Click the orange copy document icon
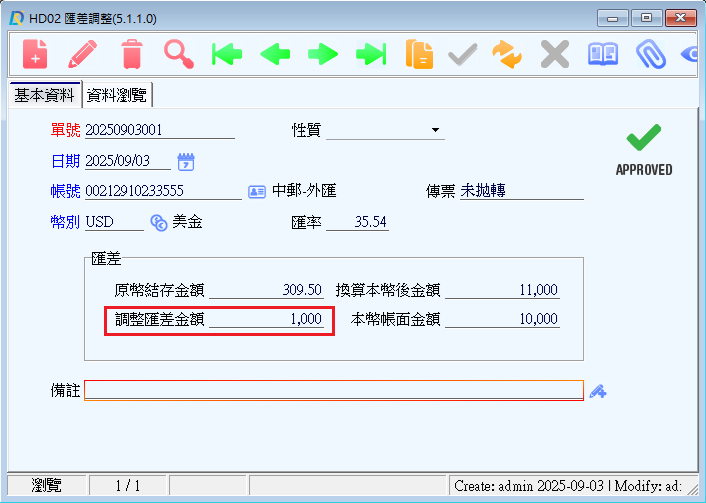Viewport: 706px width, 503px height. pos(419,54)
